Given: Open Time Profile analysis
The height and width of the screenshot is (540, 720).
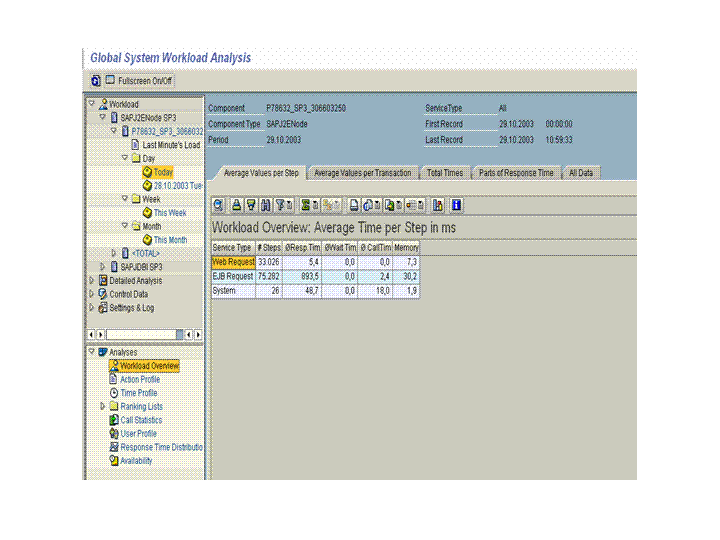Looking at the screenshot, I should pos(139,393).
